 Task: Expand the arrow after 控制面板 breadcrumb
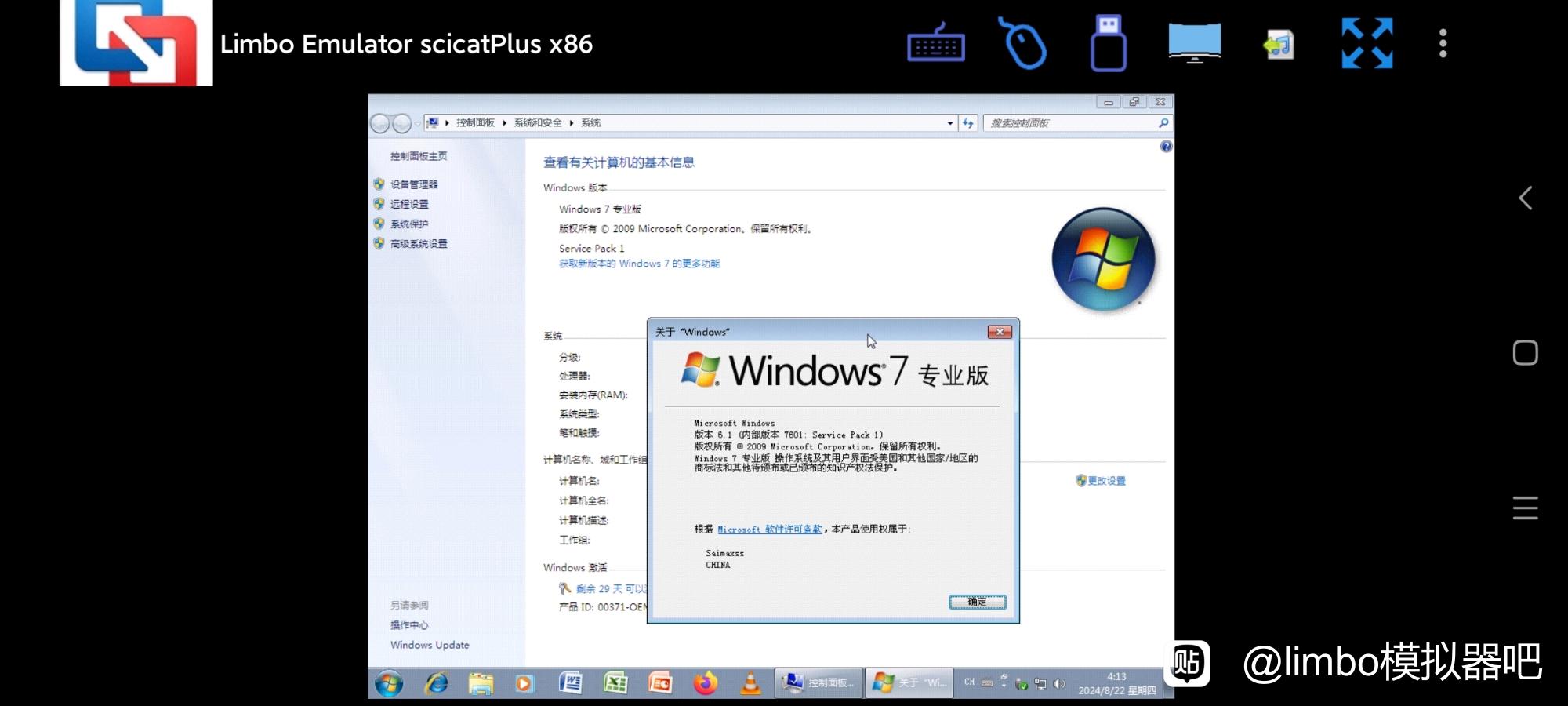point(504,123)
